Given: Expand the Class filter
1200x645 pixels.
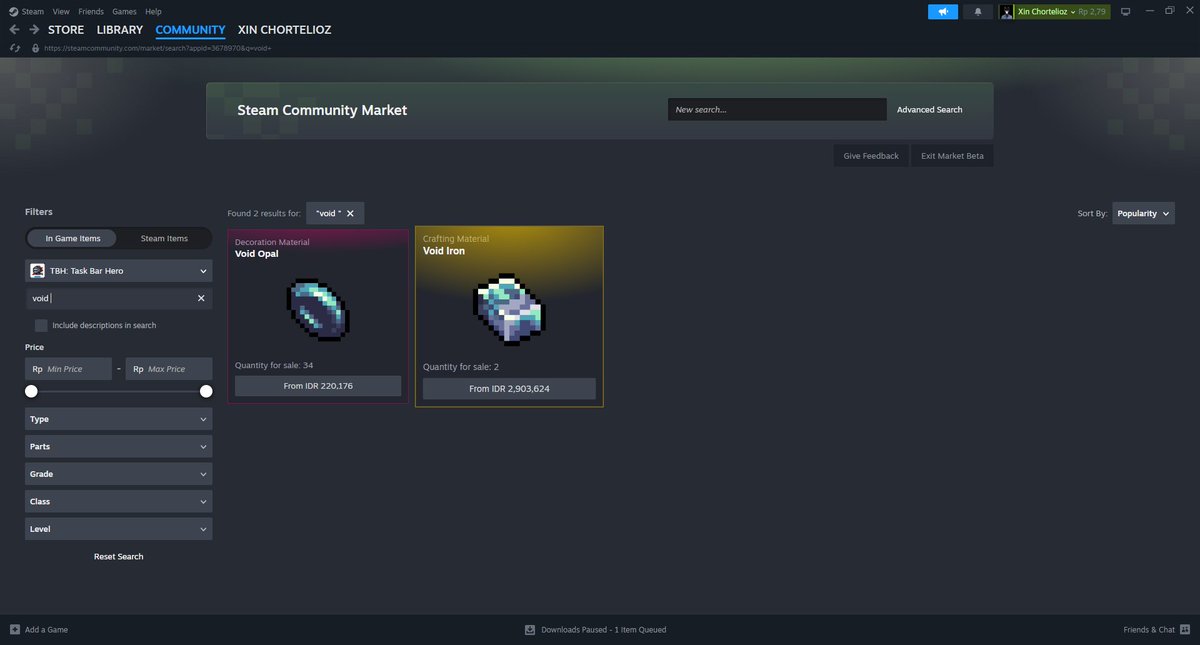Looking at the screenshot, I should [x=118, y=501].
